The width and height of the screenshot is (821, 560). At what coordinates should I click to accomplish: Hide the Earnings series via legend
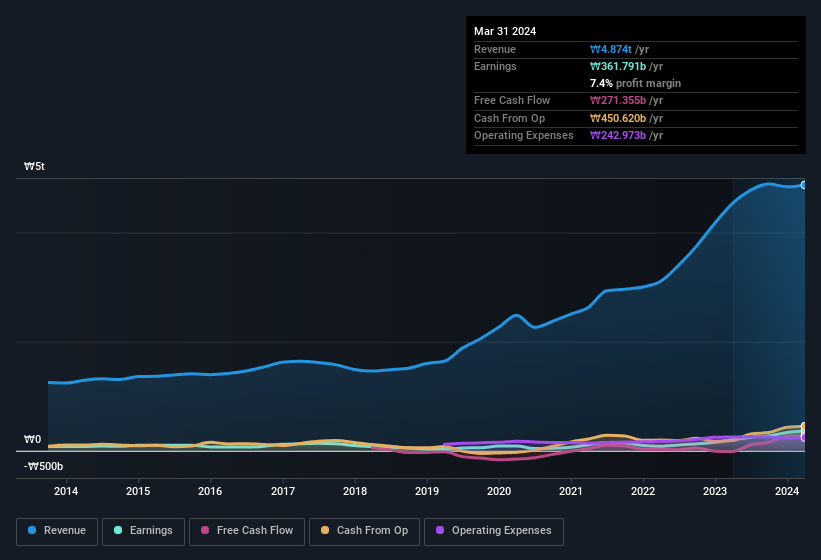pyautogui.click(x=144, y=531)
